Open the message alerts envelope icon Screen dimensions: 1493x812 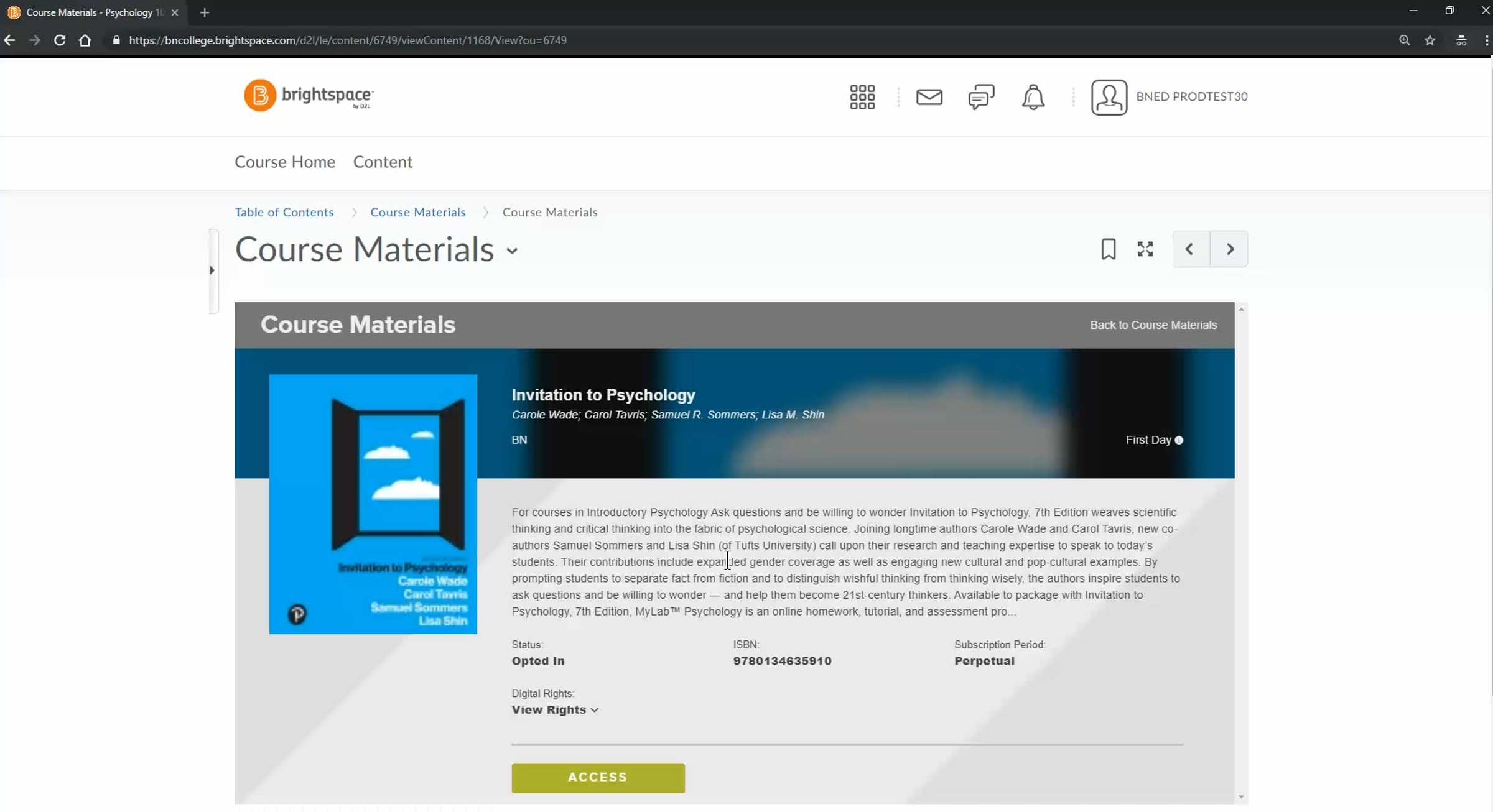click(x=929, y=97)
